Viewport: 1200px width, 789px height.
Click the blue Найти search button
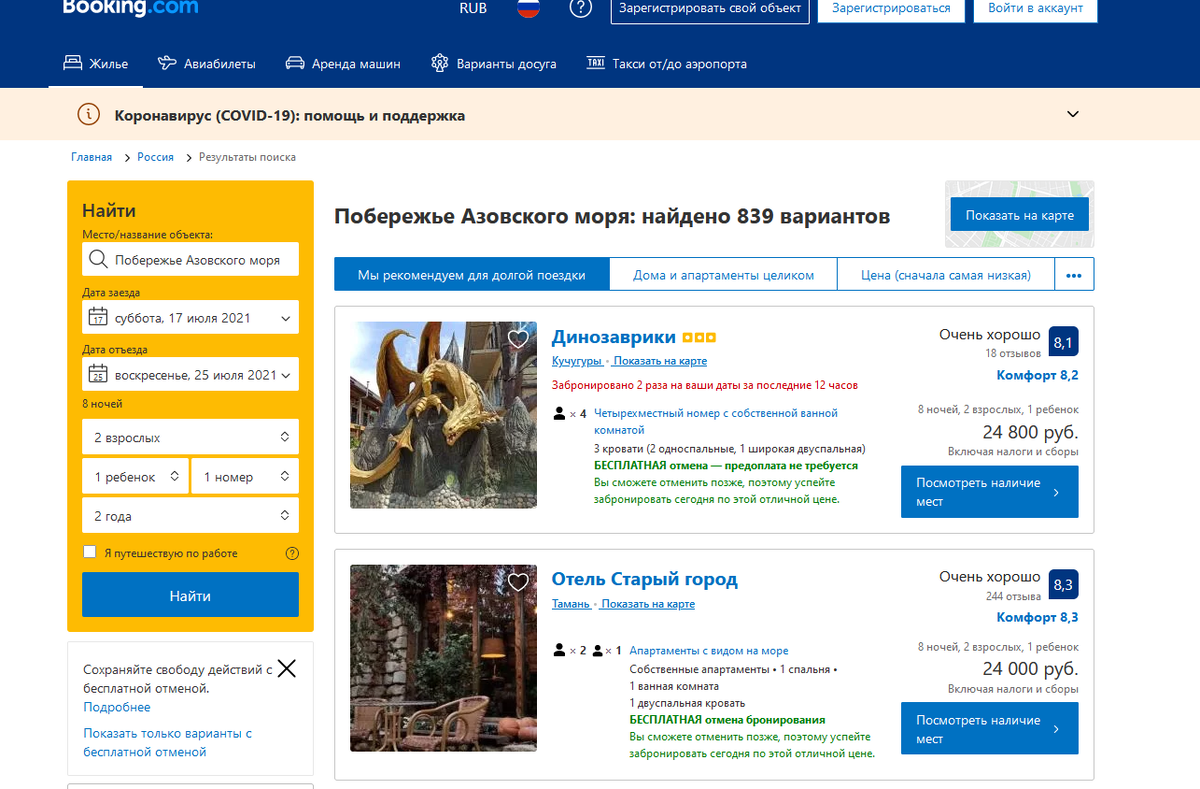tap(190, 595)
